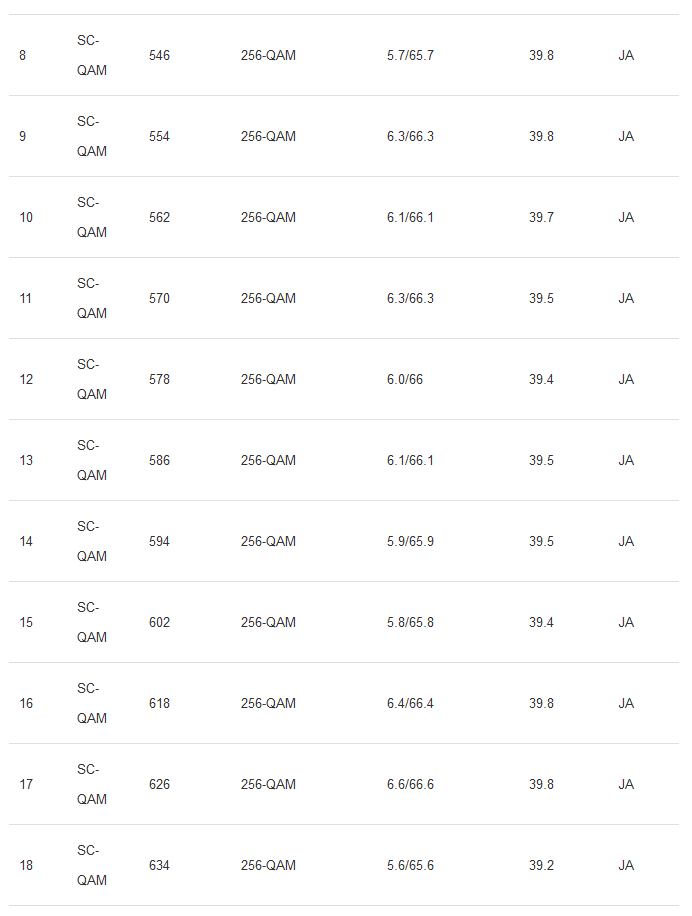This screenshot has width=692, height=916.
Task: Click channel number 10 in the table
Action: coord(26,217)
